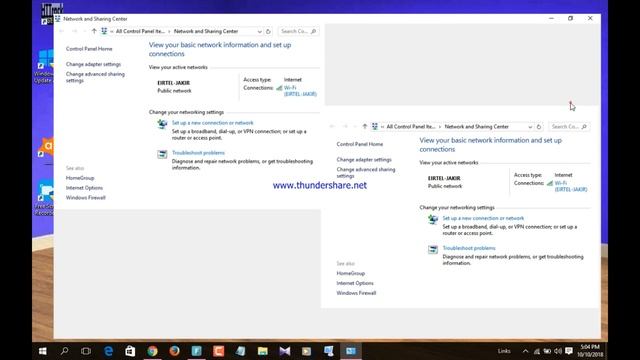Click the chevron after left 'All Control Panel Ite...' breadcrumb

(x=169, y=31)
